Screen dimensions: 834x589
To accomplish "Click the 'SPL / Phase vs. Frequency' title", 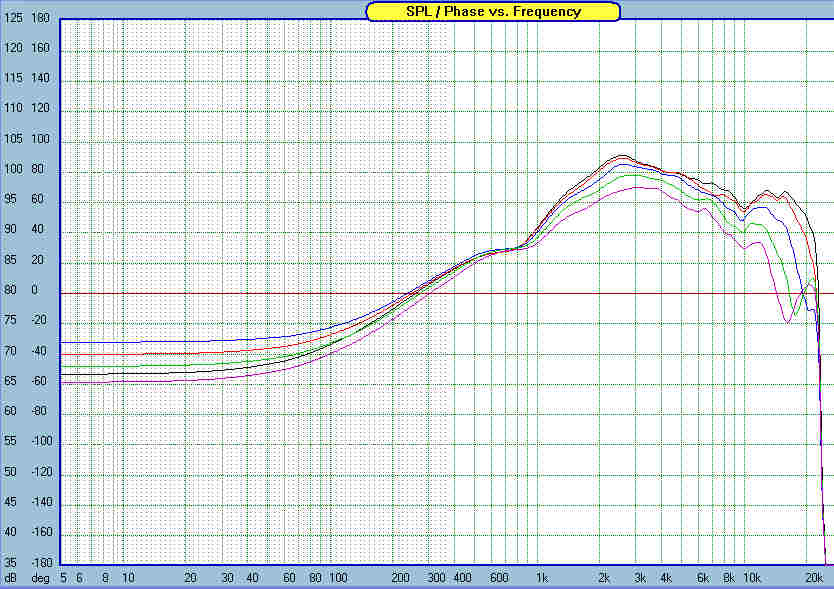I will coord(493,12).
